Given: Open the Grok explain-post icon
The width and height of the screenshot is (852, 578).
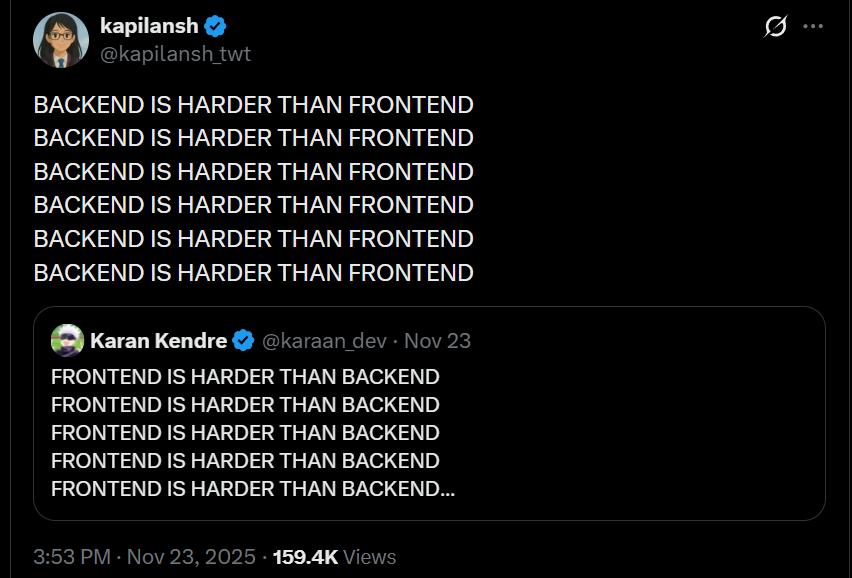Looking at the screenshot, I should [775, 27].
